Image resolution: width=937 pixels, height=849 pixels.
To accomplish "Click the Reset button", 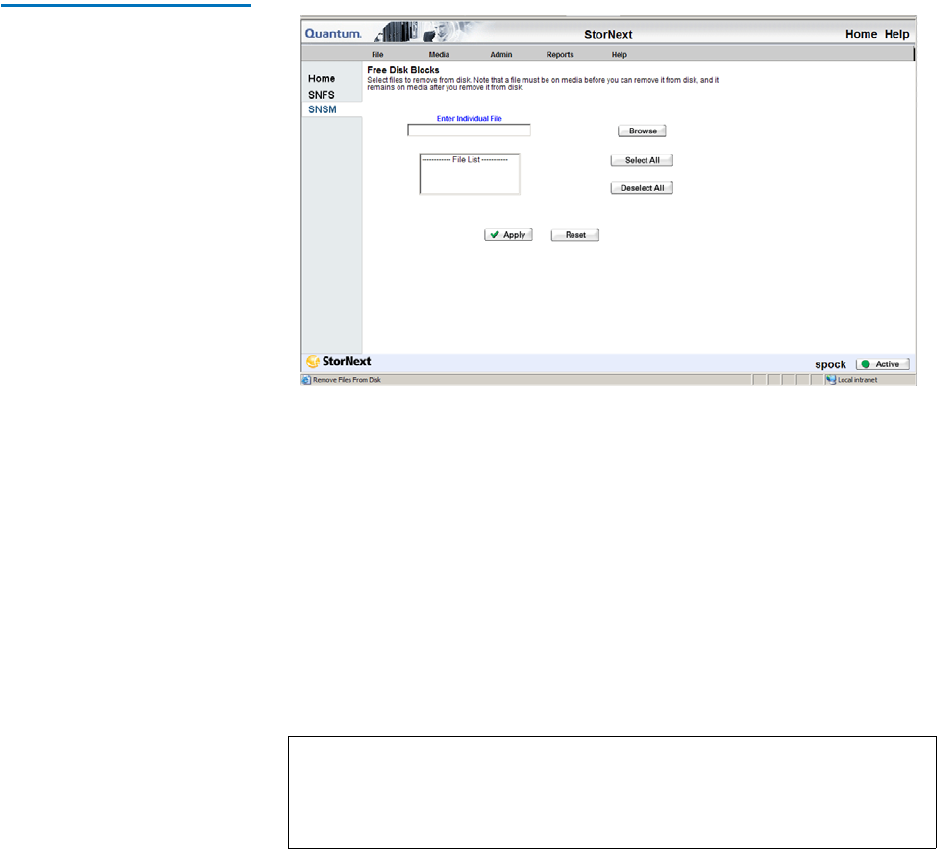I will tap(575, 235).
